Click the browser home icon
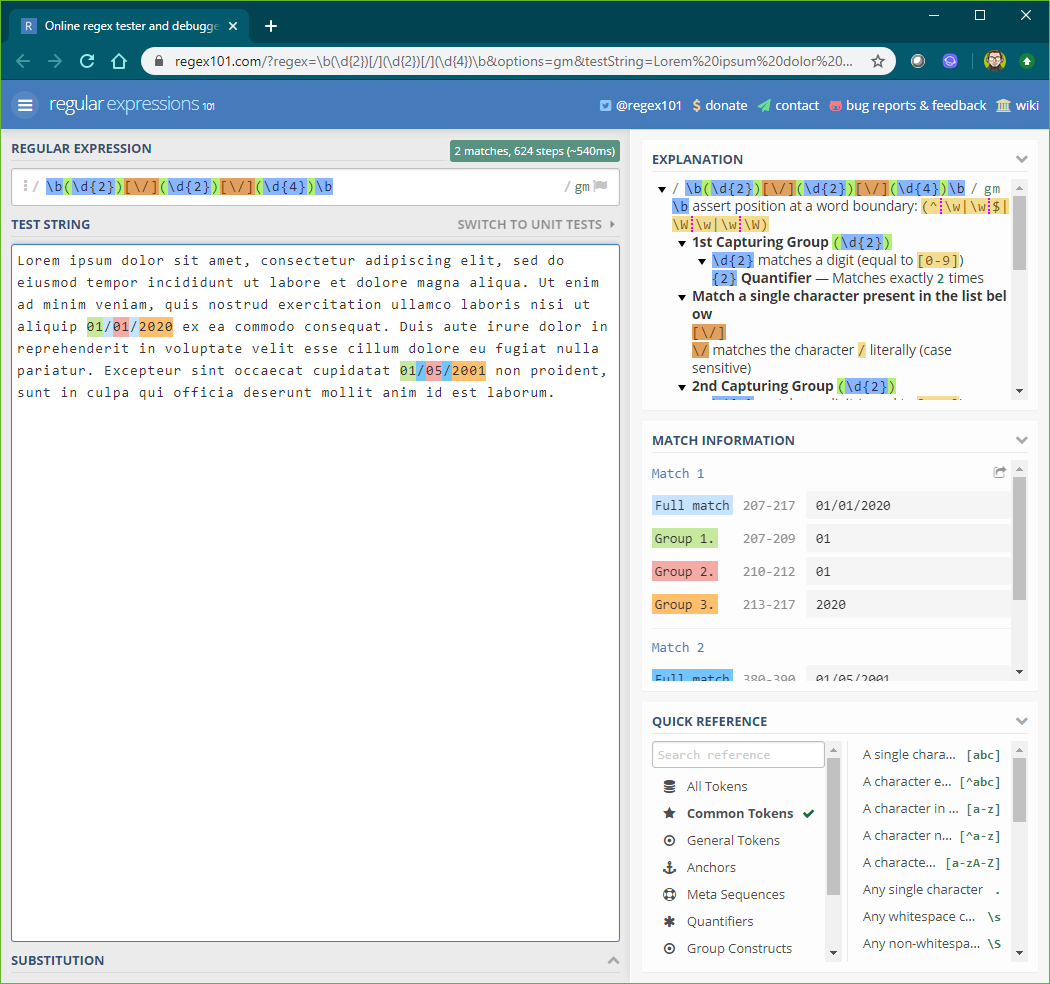1050x984 pixels. click(x=119, y=61)
